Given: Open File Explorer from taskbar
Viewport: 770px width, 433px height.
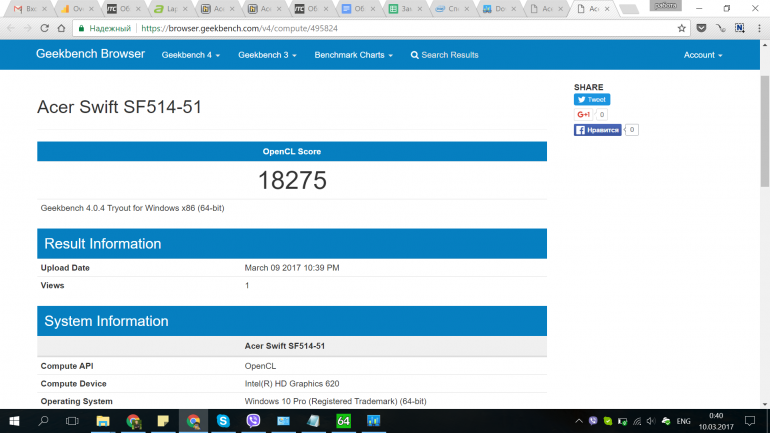Looking at the screenshot, I should point(103,421).
